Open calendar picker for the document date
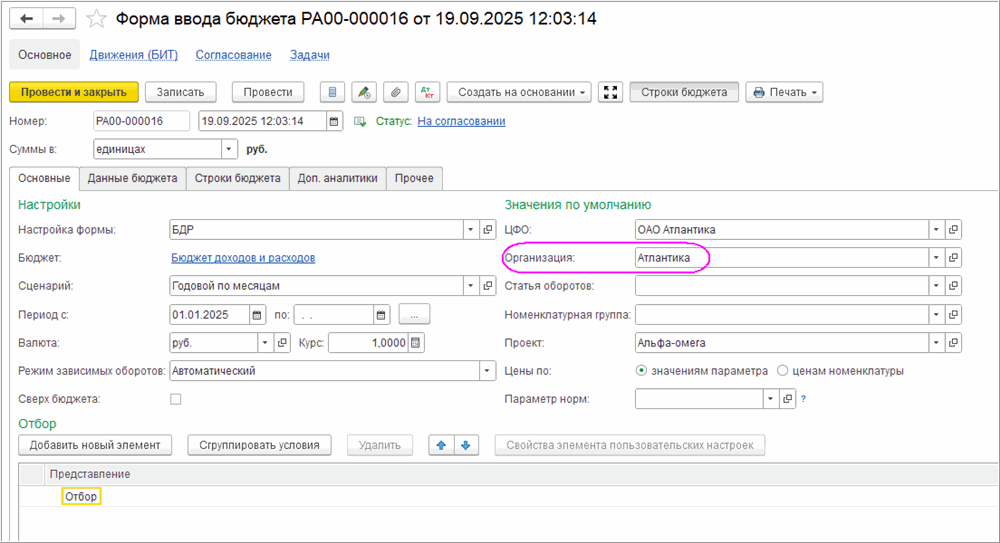 (332, 121)
